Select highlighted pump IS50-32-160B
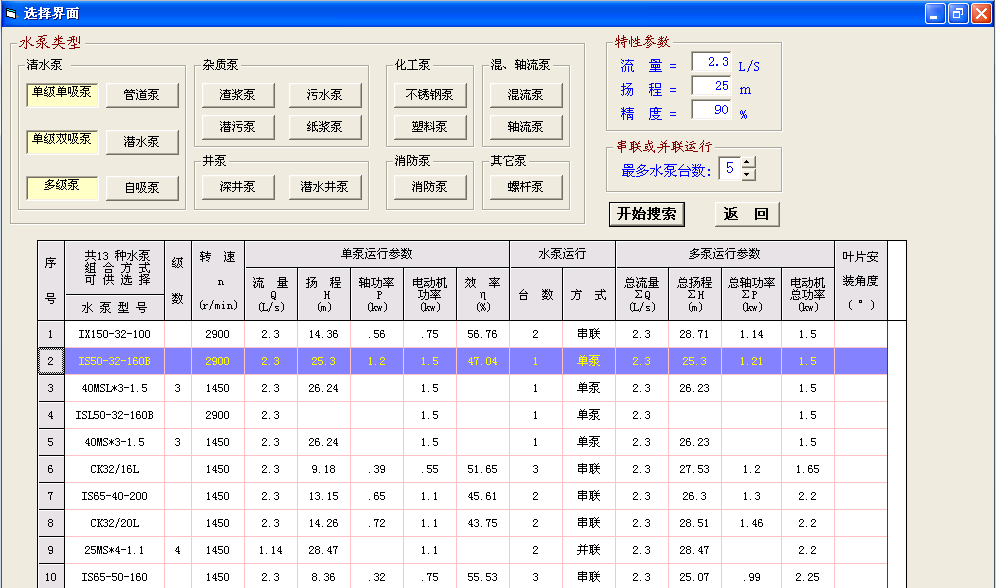Viewport: 996px width, 588px height. [114, 361]
